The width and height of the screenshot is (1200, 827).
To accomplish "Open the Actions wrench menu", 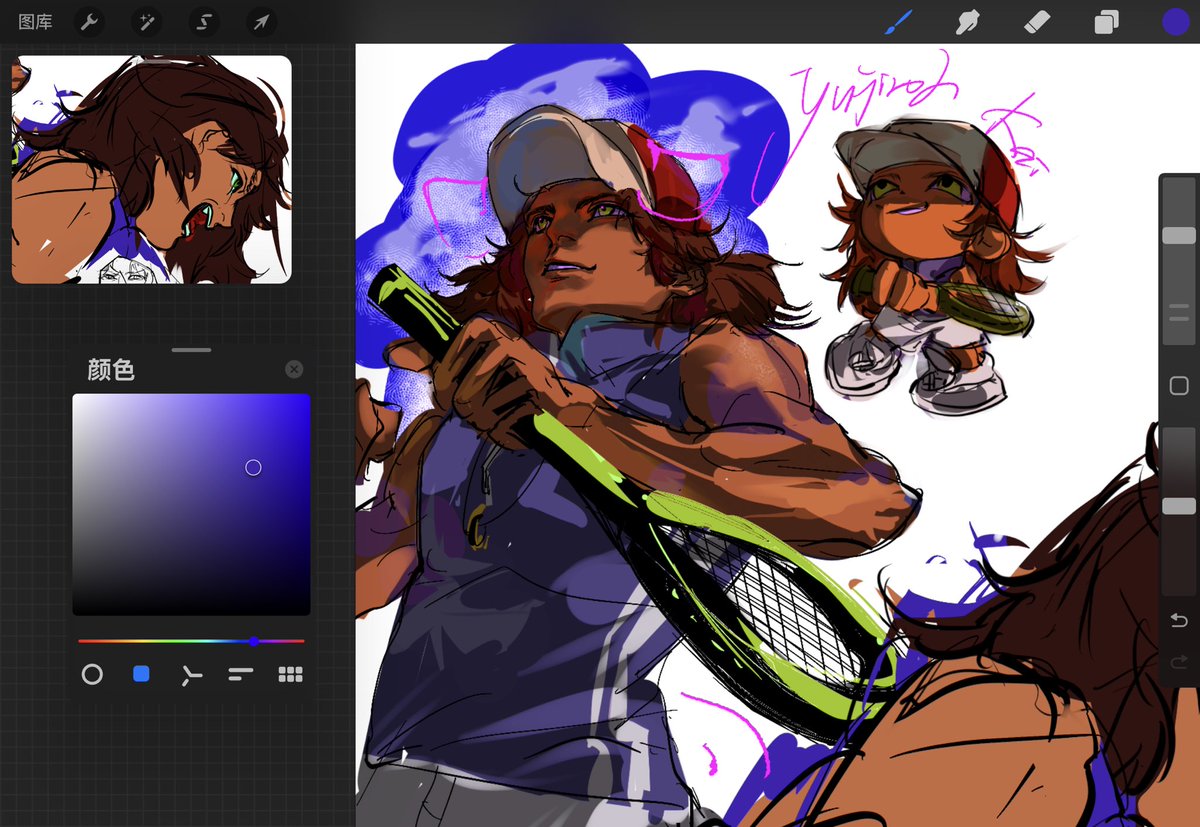I will pos(90,22).
